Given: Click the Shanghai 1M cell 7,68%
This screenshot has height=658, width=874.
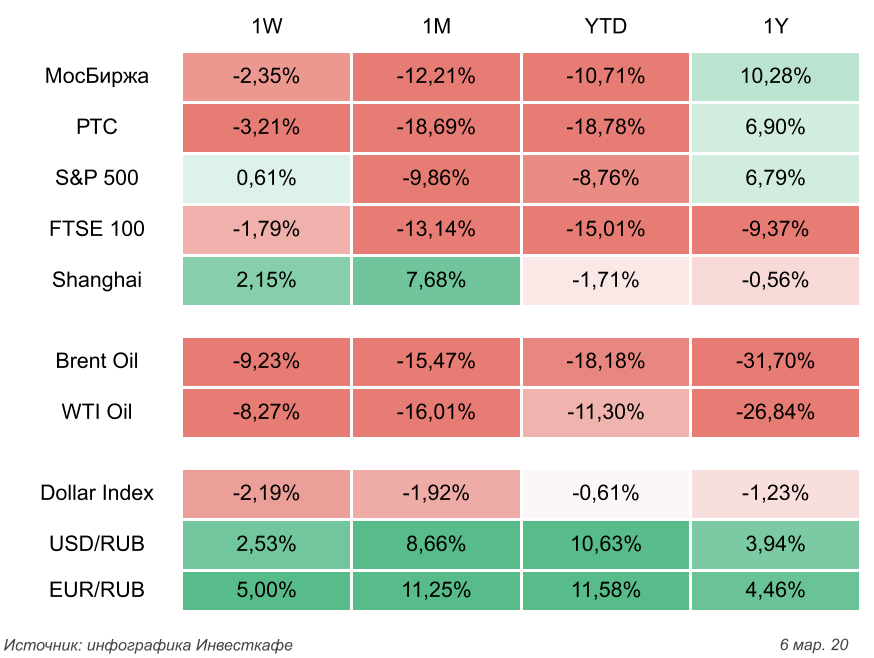Looking at the screenshot, I should [436, 280].
